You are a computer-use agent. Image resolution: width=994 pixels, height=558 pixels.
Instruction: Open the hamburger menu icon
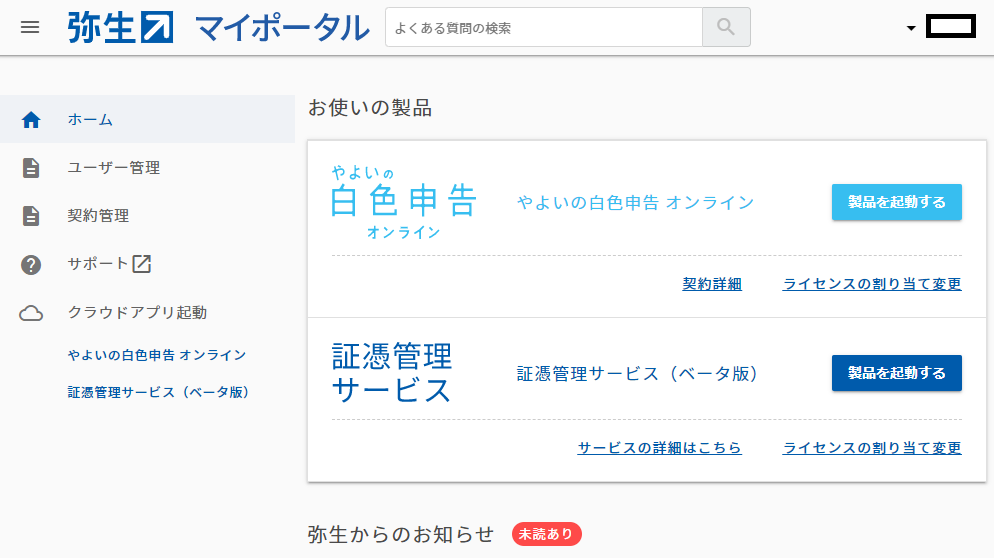30,27
